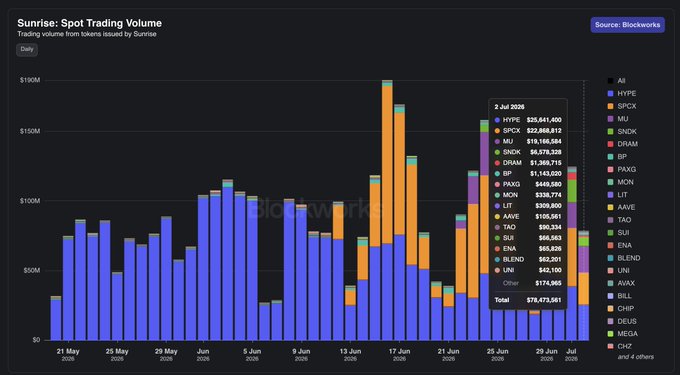The height and width of the screenshot is (375, 680).
Task: Select the MU $19,166,584 tooltip row
Action: [528, 141]
